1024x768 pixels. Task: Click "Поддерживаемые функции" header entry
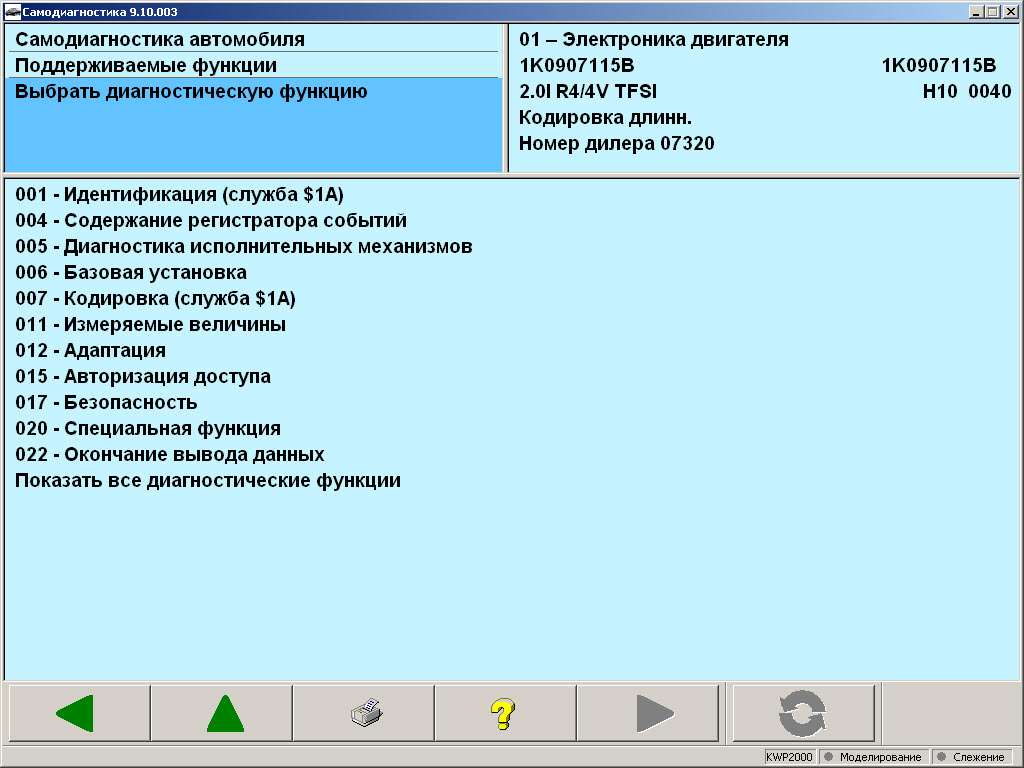(126, 64)
